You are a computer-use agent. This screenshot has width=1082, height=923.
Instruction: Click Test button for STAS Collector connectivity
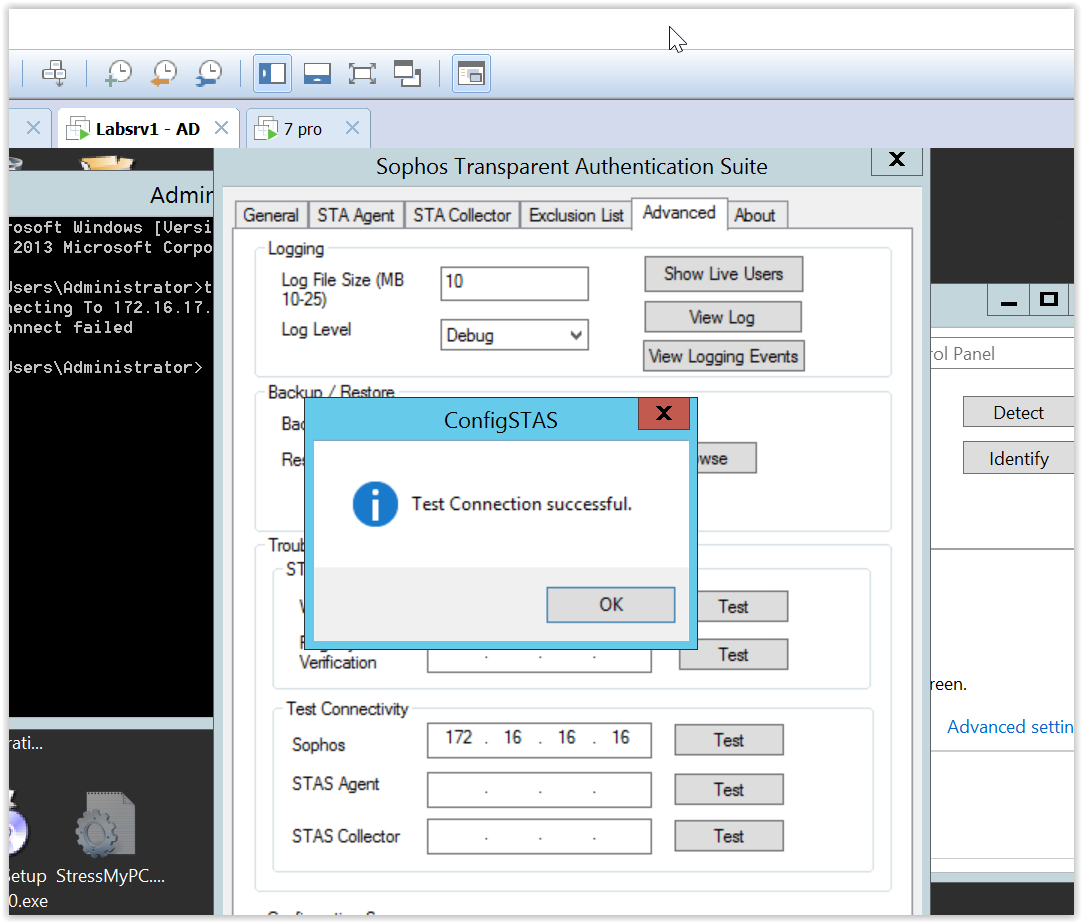tap(729, 836)
